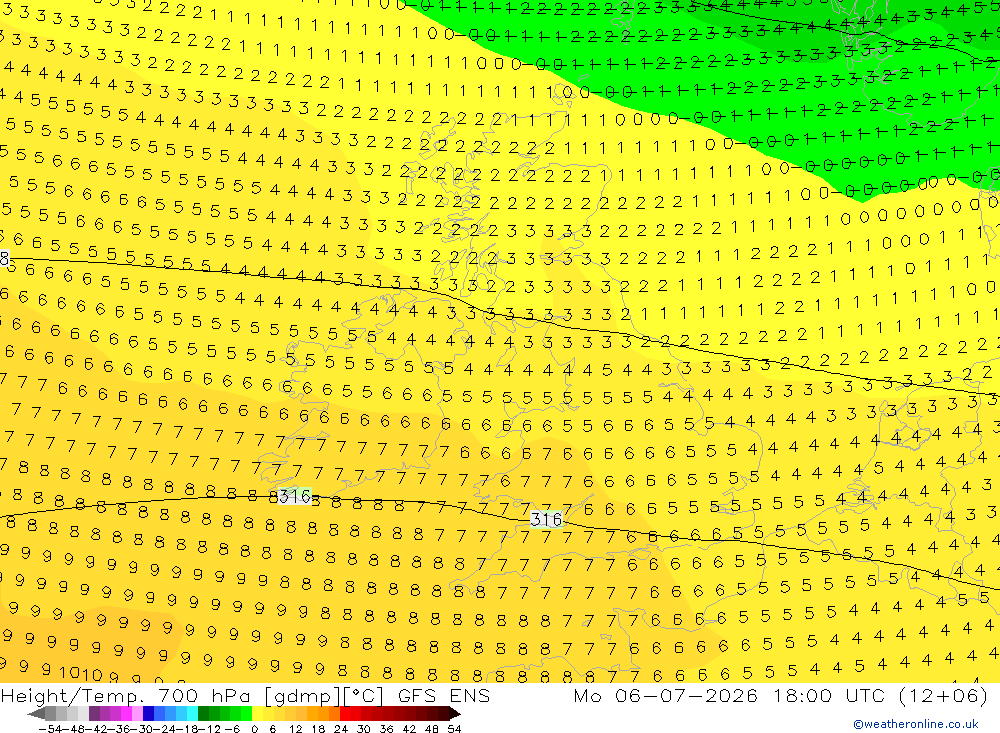Open the weatheronline.co.uk copyright link
Image resolution: width=1000 pixels, height=733 pixels.
pyautogui.click(x=915, y=724)
